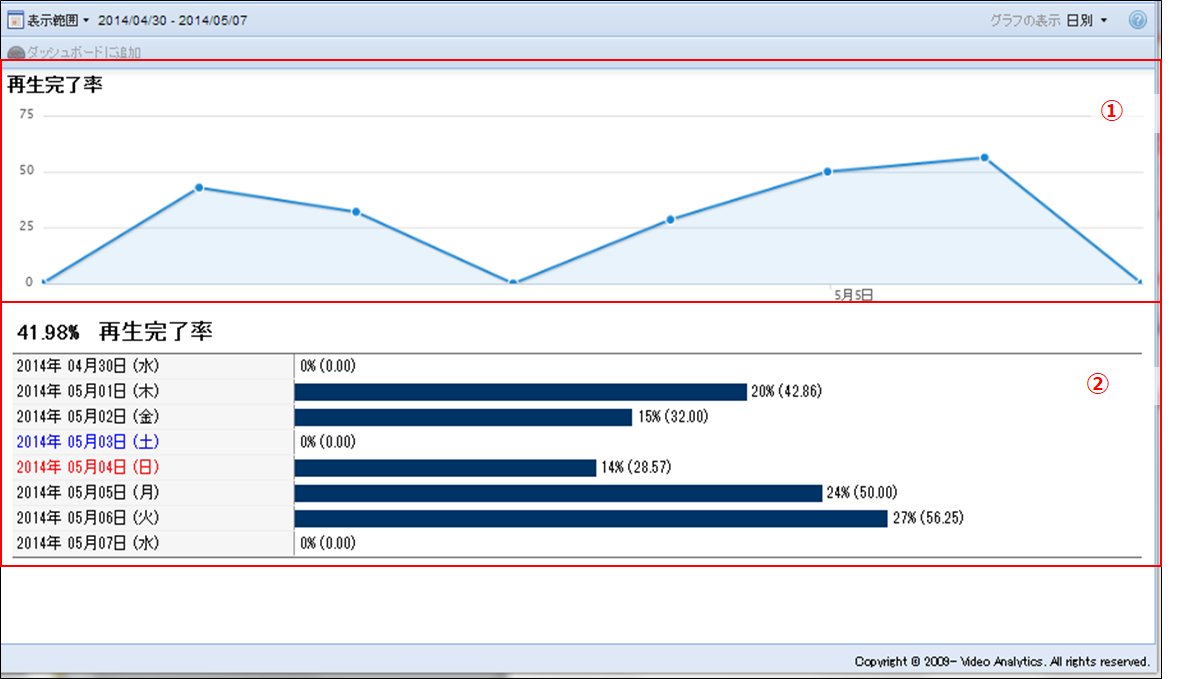The image size is (1189, 679).
Task: Click the 14% (28.57) bar for 05月04日
Action: pyautogui.click(x=445, y=467)
